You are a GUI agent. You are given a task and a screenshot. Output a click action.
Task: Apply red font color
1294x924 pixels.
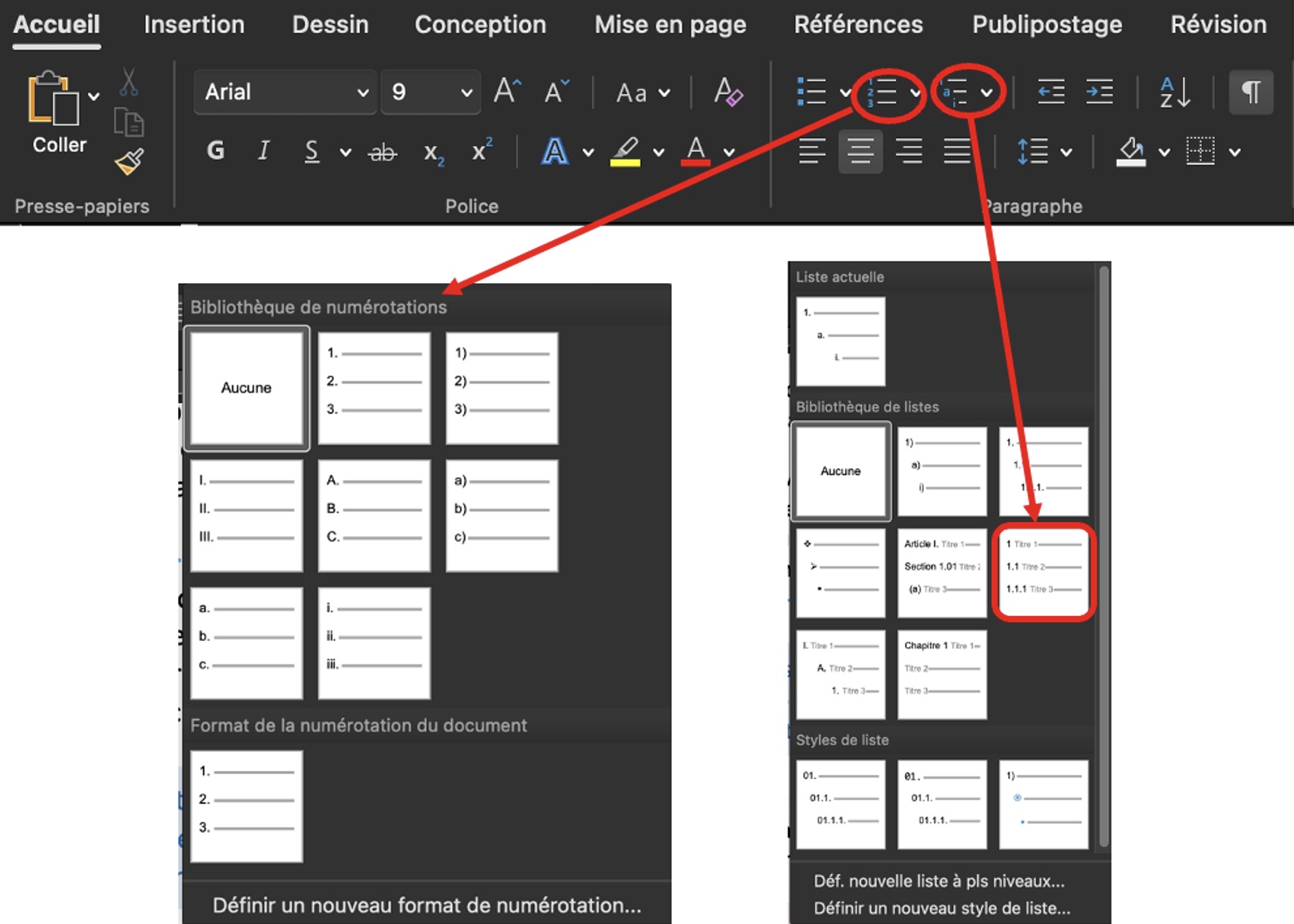pyautogui.click(x=696, y=152)
